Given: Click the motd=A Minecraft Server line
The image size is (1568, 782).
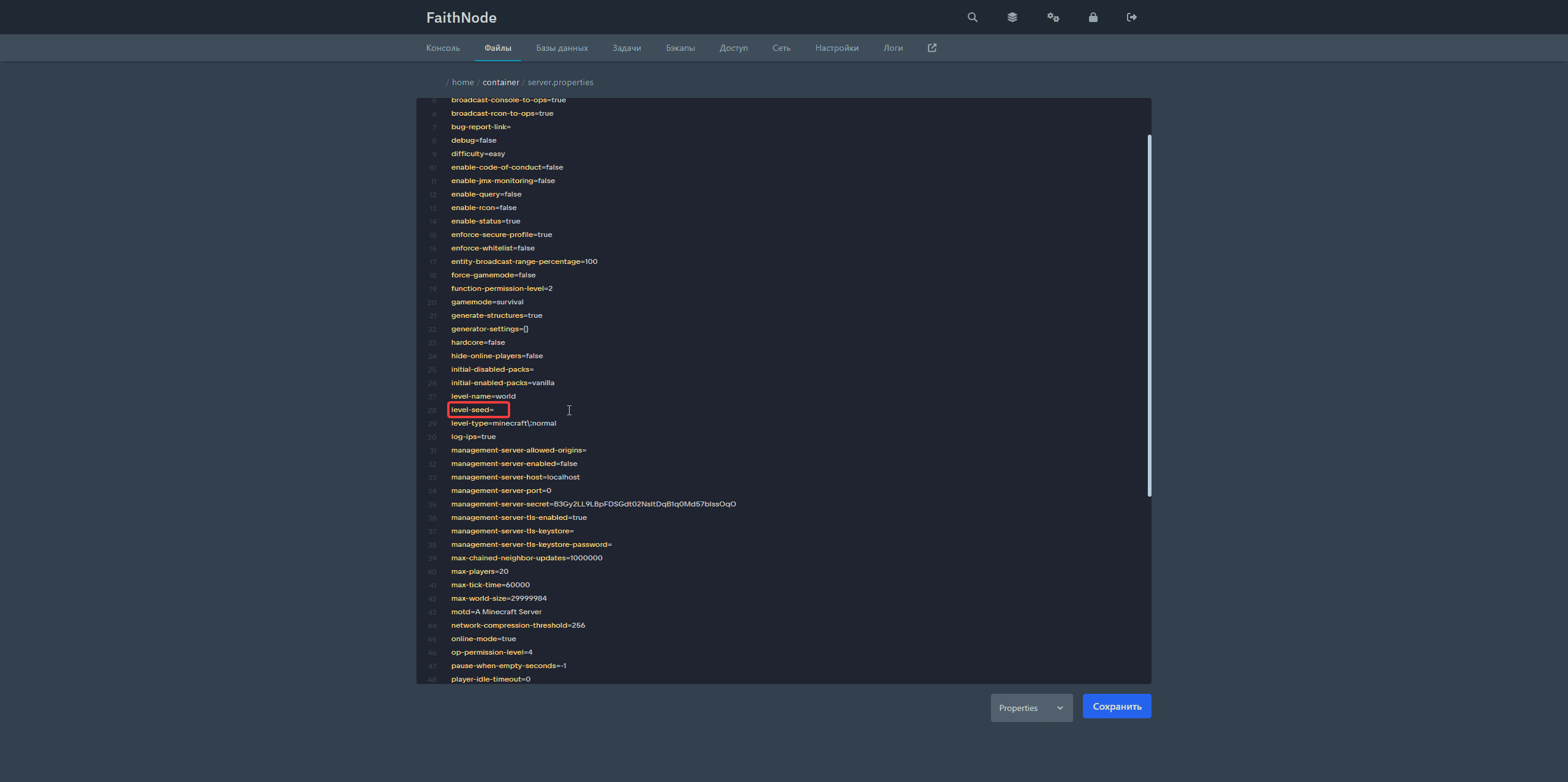Looking at the screenshot, I should (496, 612).
